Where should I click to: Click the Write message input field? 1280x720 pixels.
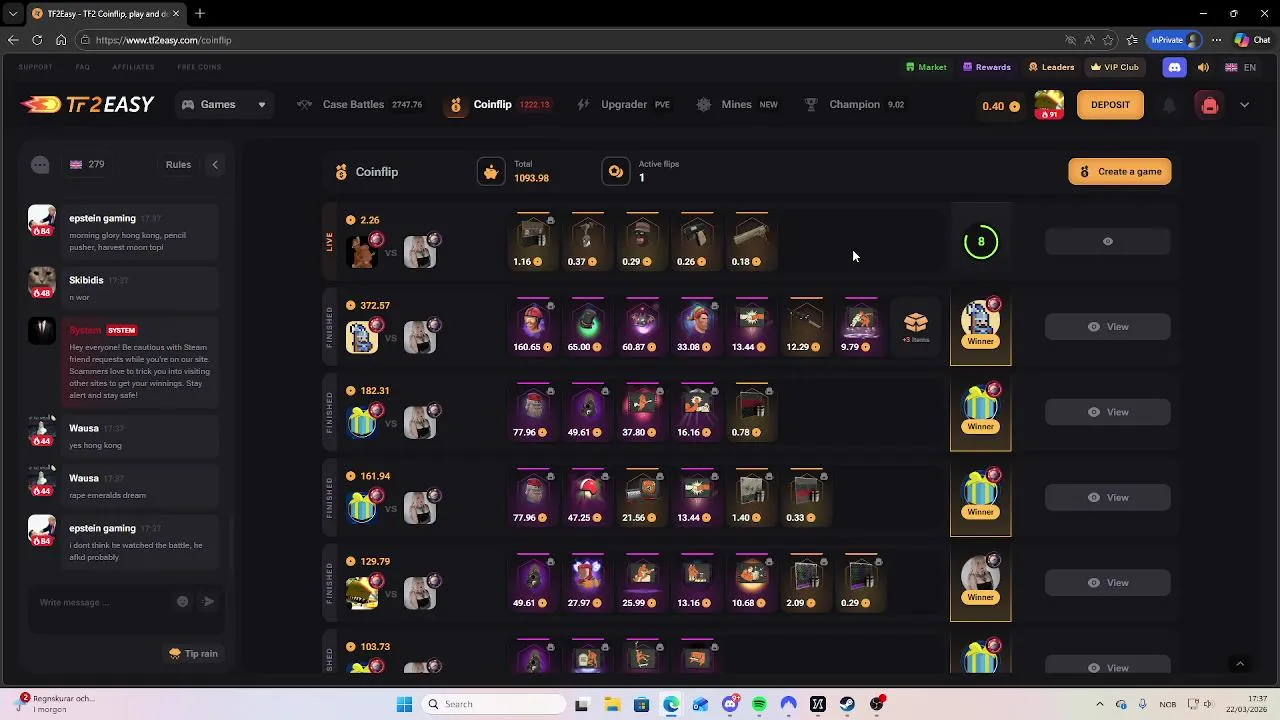(100, 602)
